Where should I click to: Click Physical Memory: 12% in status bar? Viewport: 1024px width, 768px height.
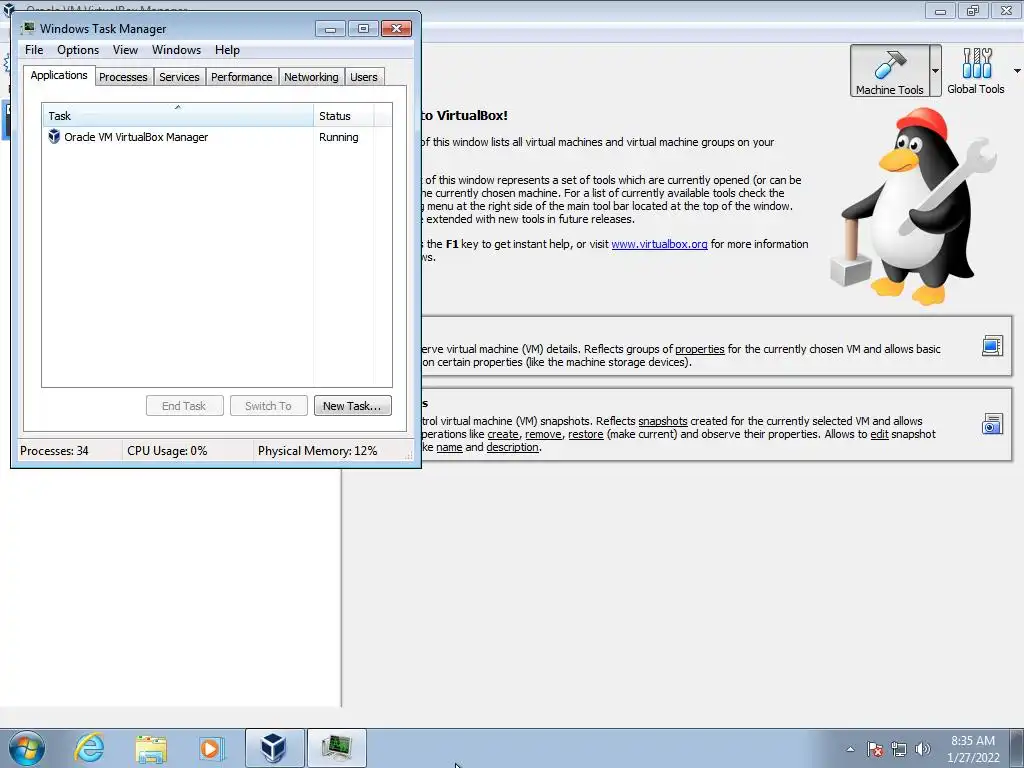[317, 451]
